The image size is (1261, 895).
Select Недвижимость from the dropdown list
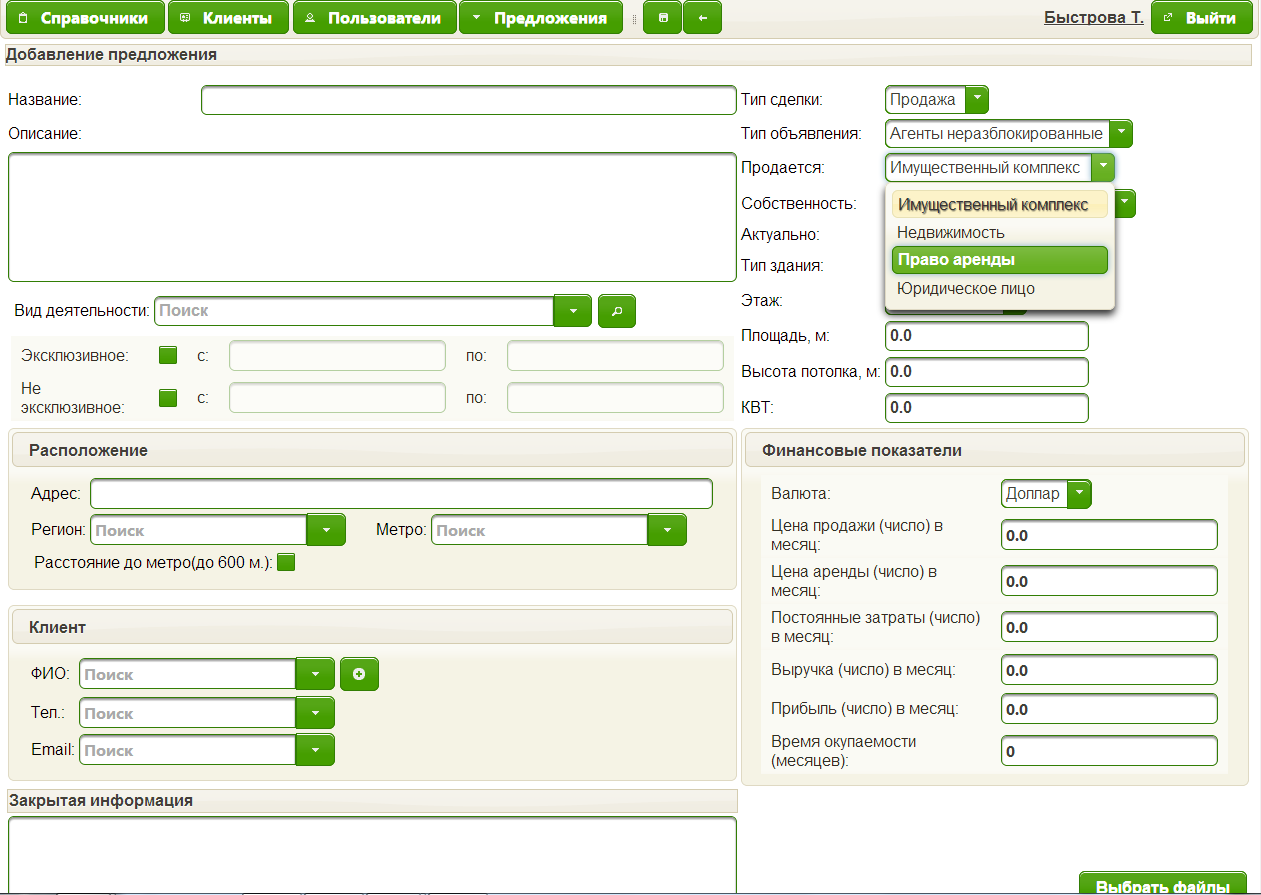coord(1000,232)
